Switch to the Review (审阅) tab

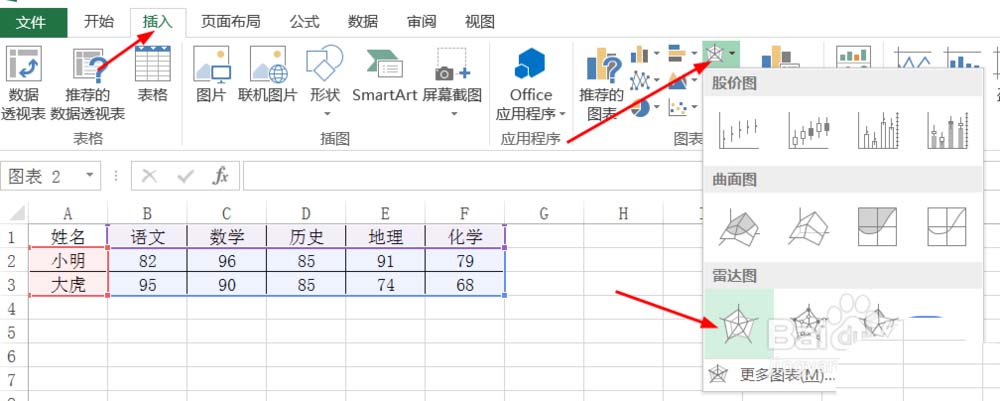422,22
